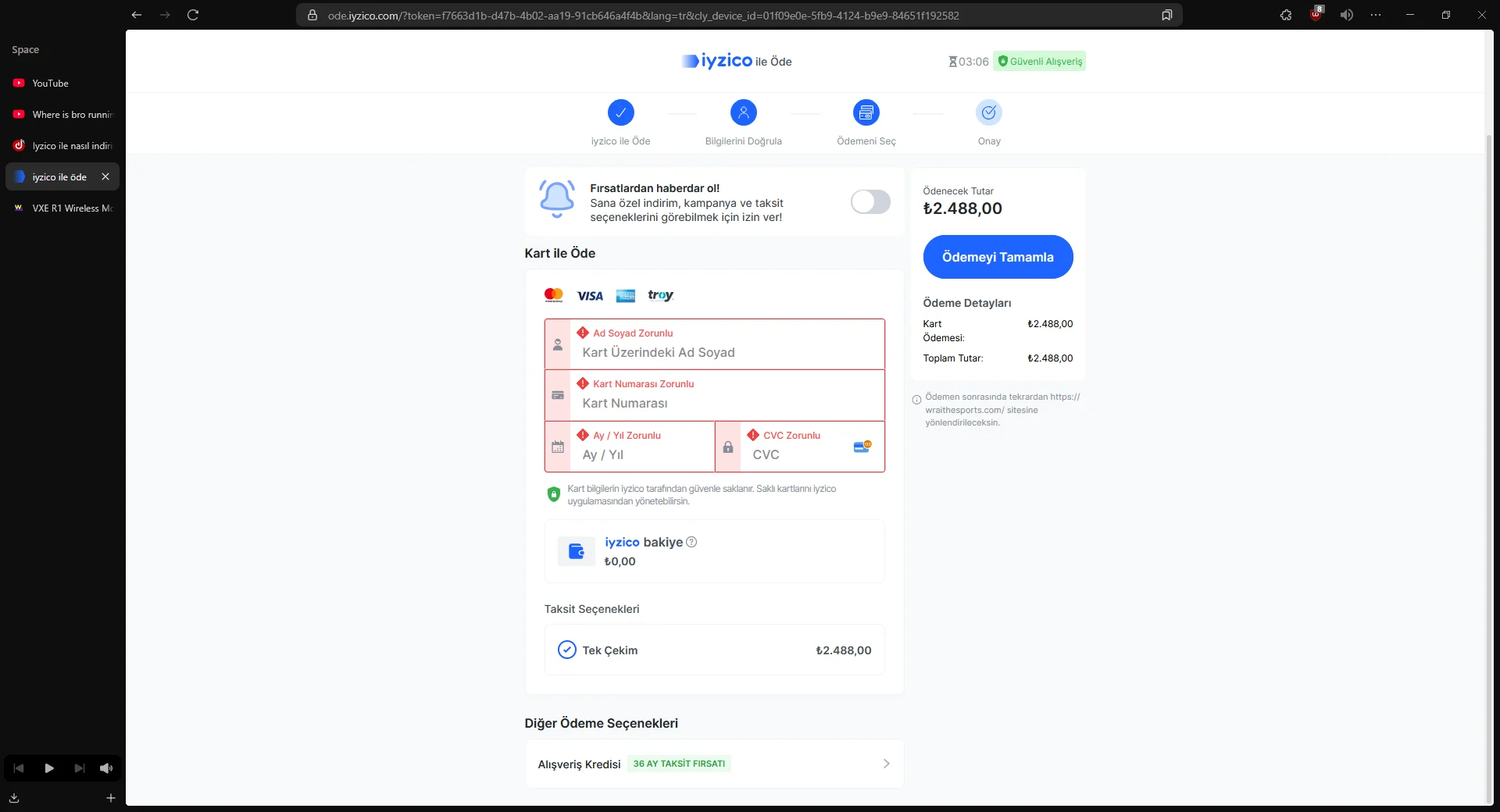Screen dimensions: 1500x812
Task: Click the Taksit Seçenekleri label
Action: pyautogui.click(x=591, y=609)
